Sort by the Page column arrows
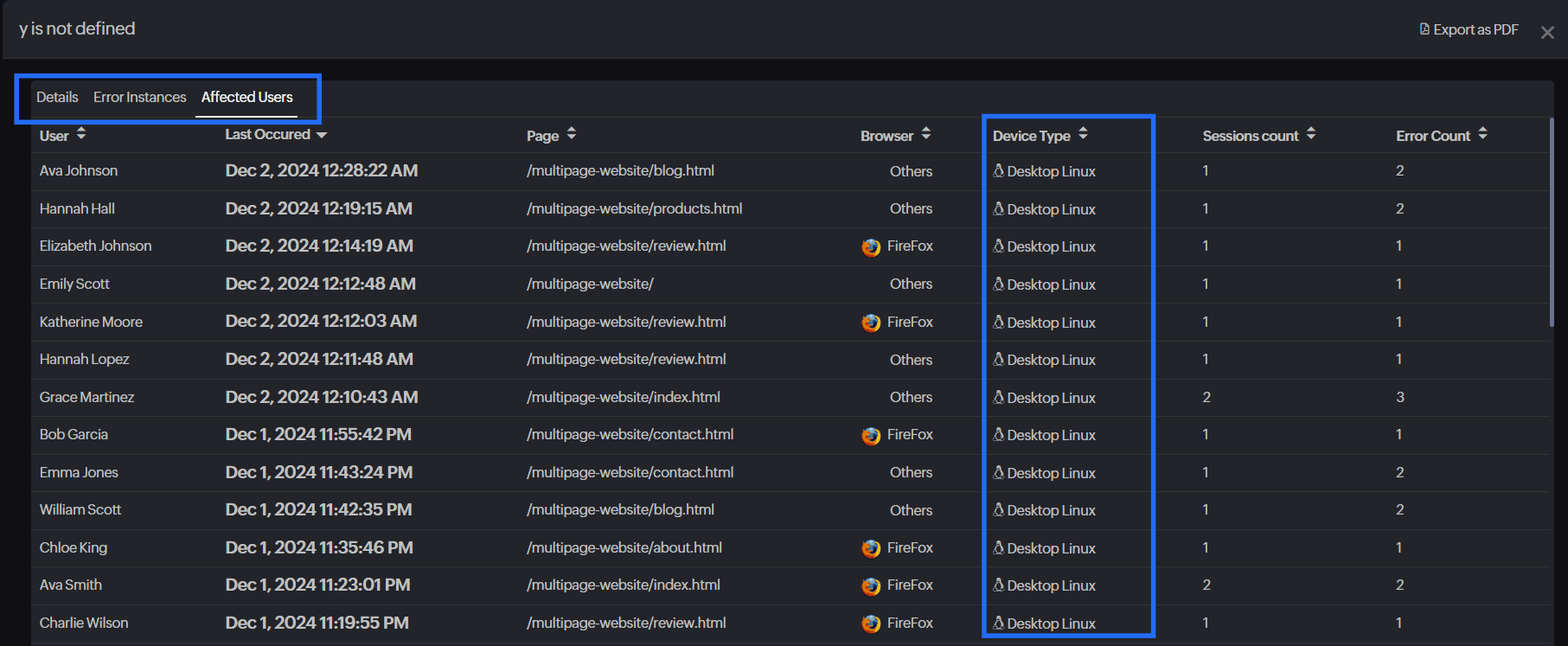Viewport: 1568px width, 646px height. 572,133
